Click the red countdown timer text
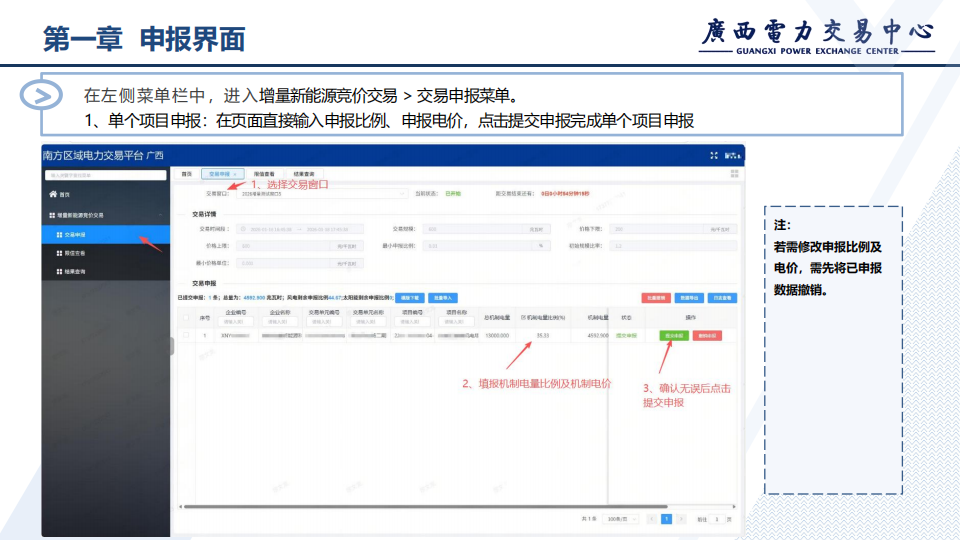The image size is (960, 540). point(565,193)
